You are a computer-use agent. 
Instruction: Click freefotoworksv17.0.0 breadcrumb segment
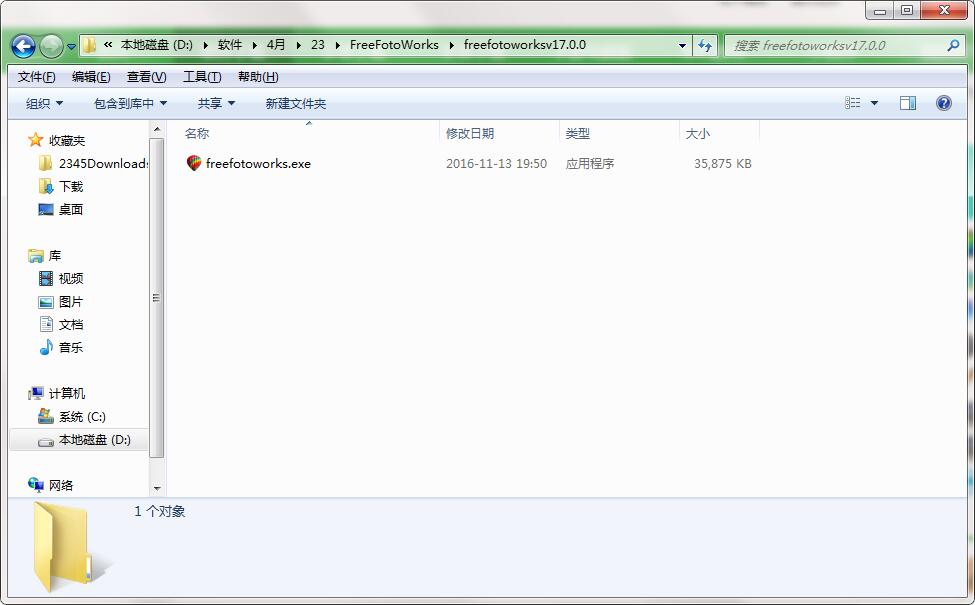coord(525,45)
